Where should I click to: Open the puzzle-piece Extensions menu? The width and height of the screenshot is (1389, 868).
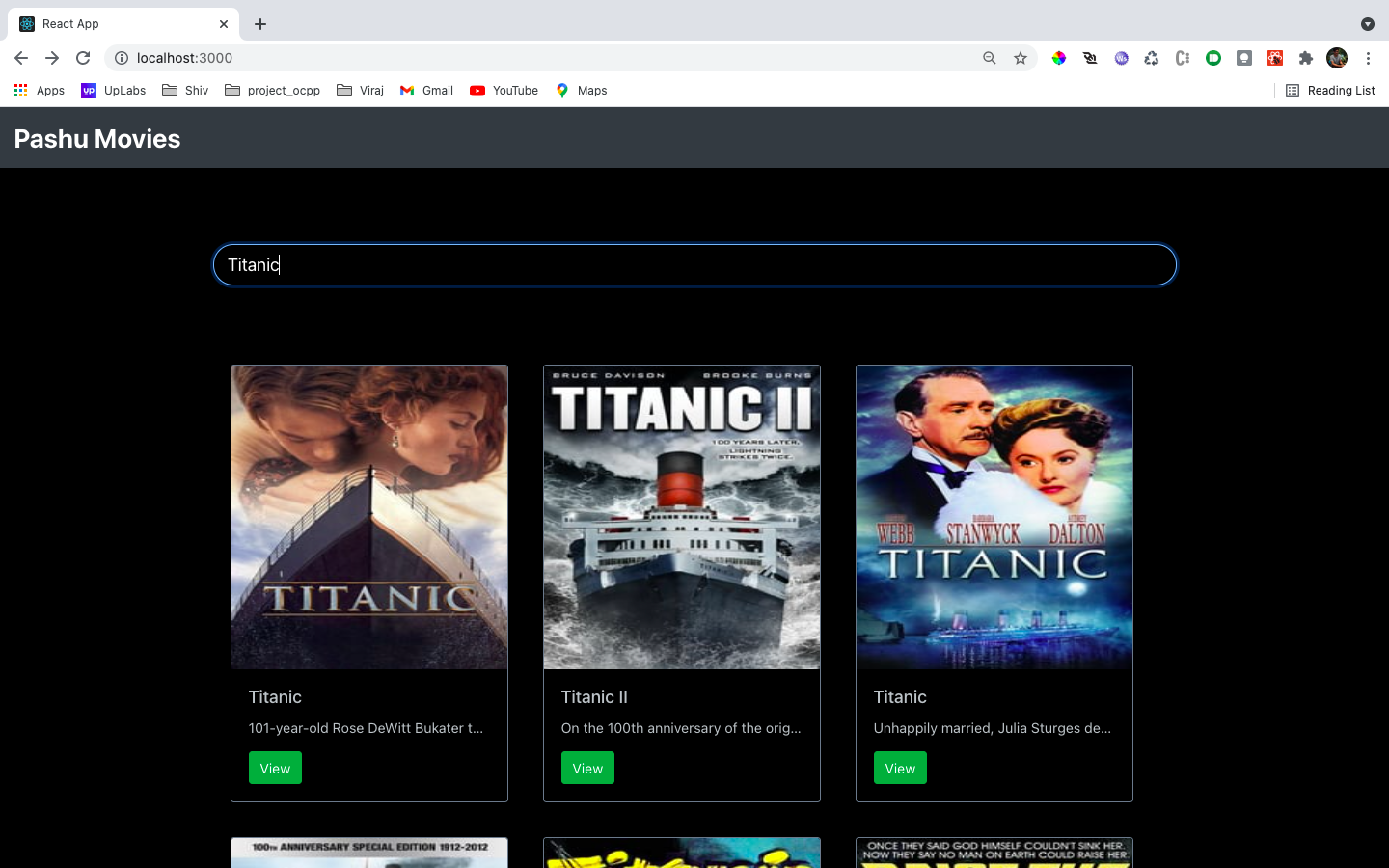pos(1306,58)
